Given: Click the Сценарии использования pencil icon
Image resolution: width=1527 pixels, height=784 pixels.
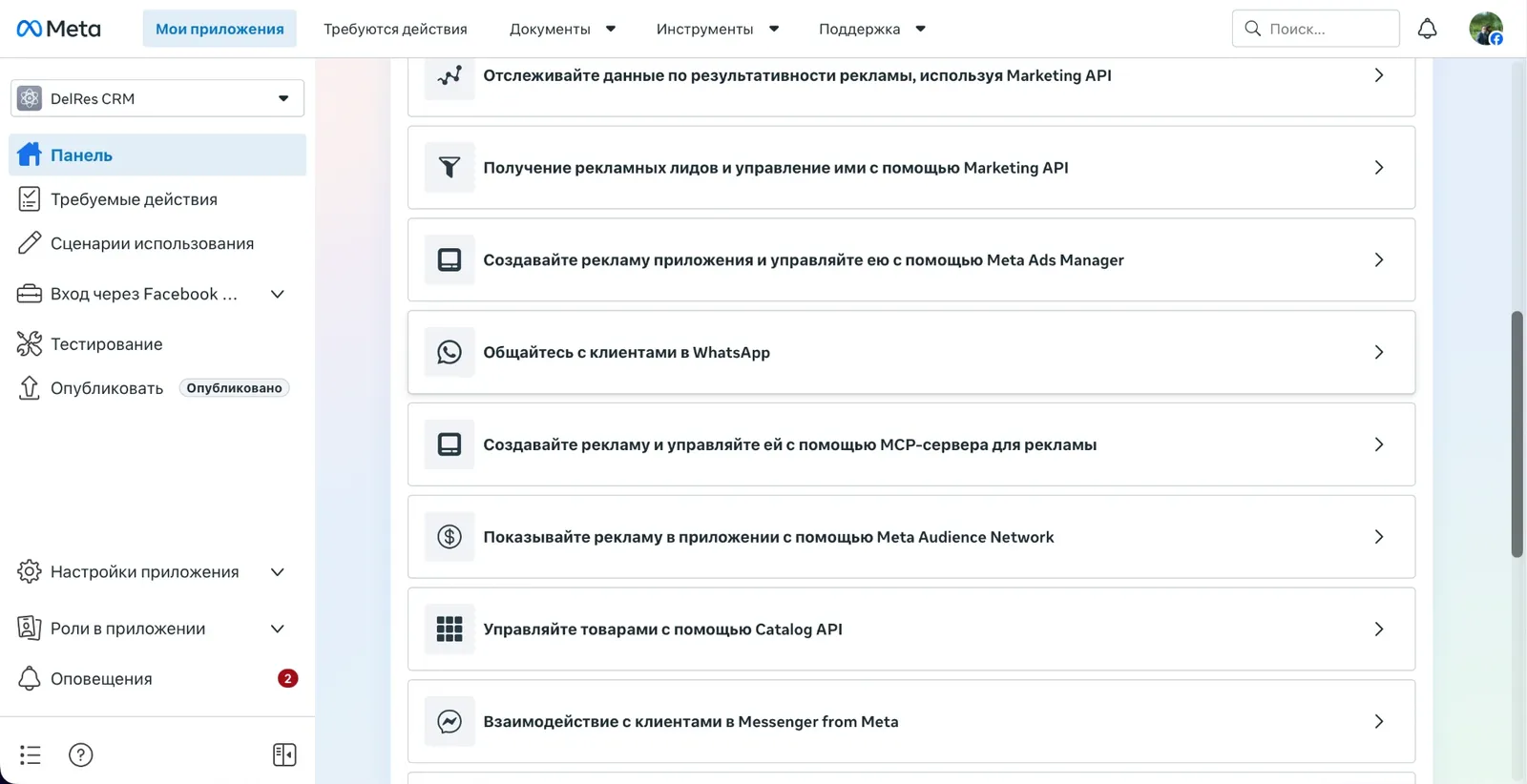Looking at the screenshot, I should 30,243.
